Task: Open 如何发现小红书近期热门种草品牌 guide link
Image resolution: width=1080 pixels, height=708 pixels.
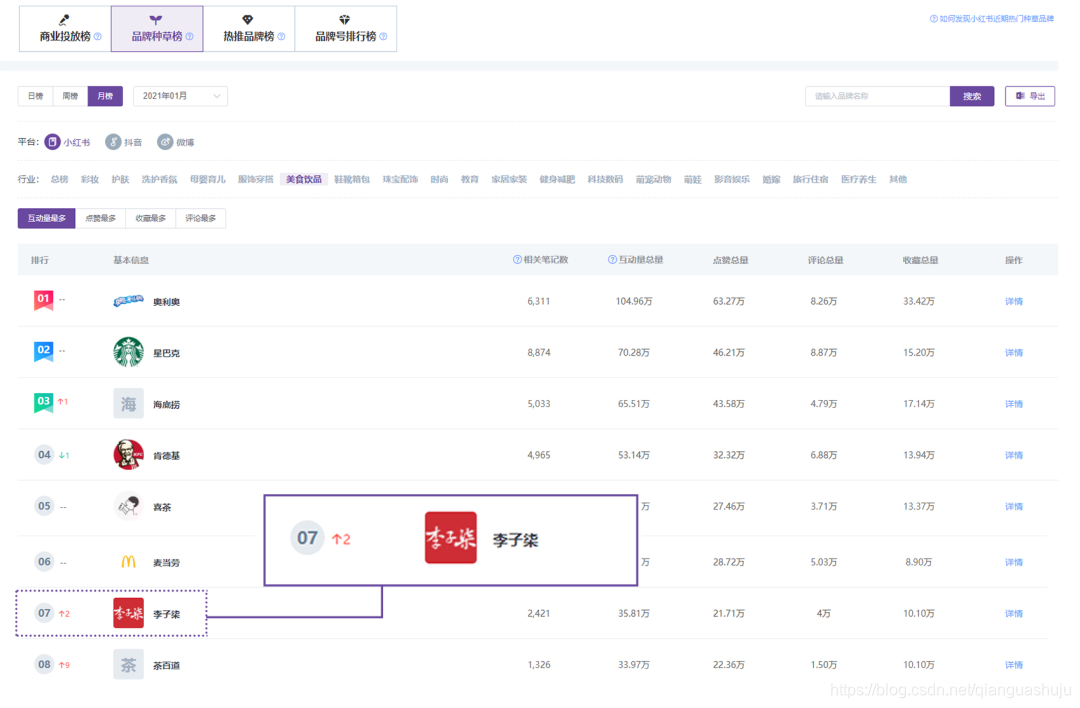Action: pyautogui.click(x=997, y=19)
